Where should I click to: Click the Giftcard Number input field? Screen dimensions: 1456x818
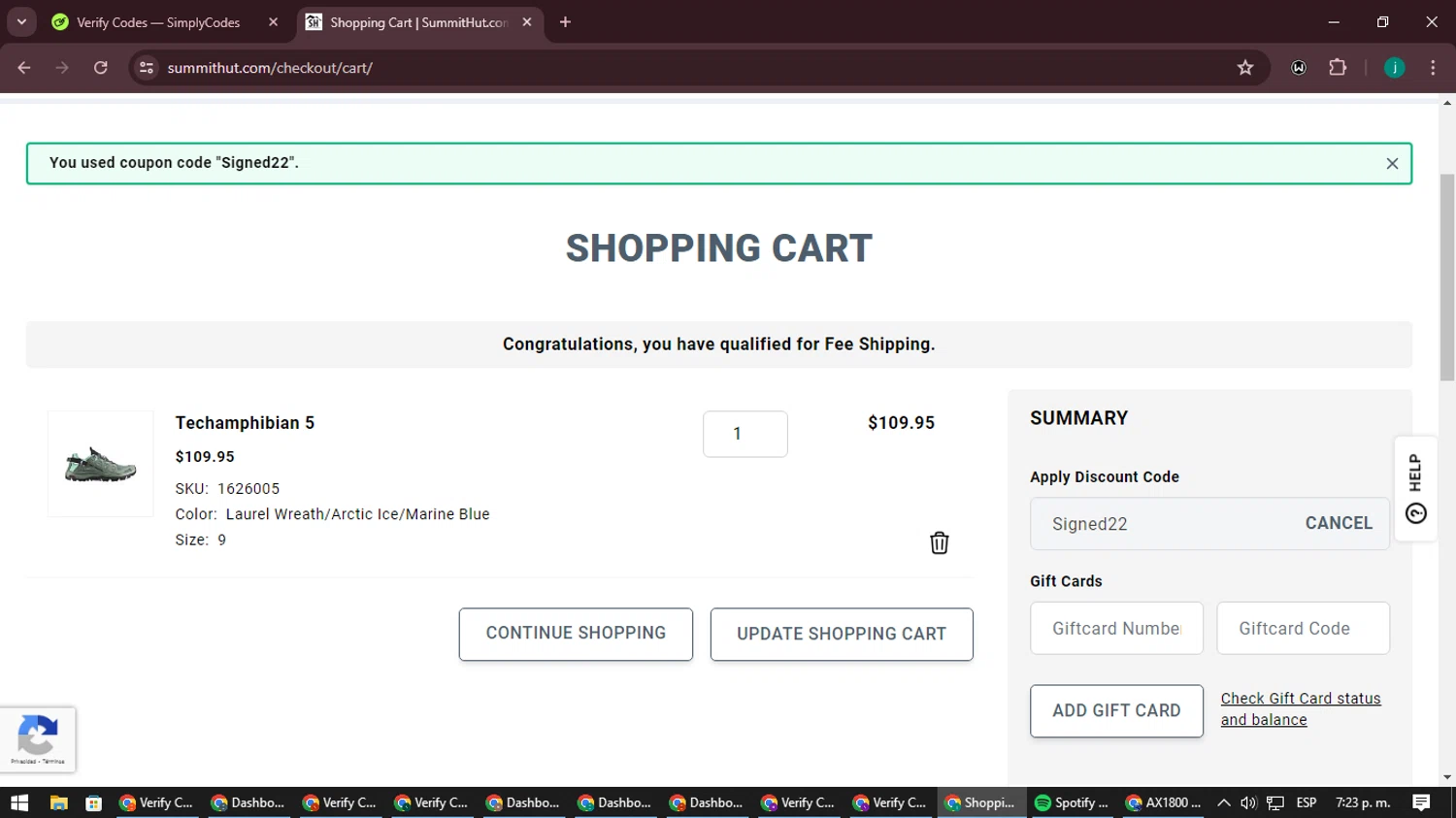[1116, 629]
